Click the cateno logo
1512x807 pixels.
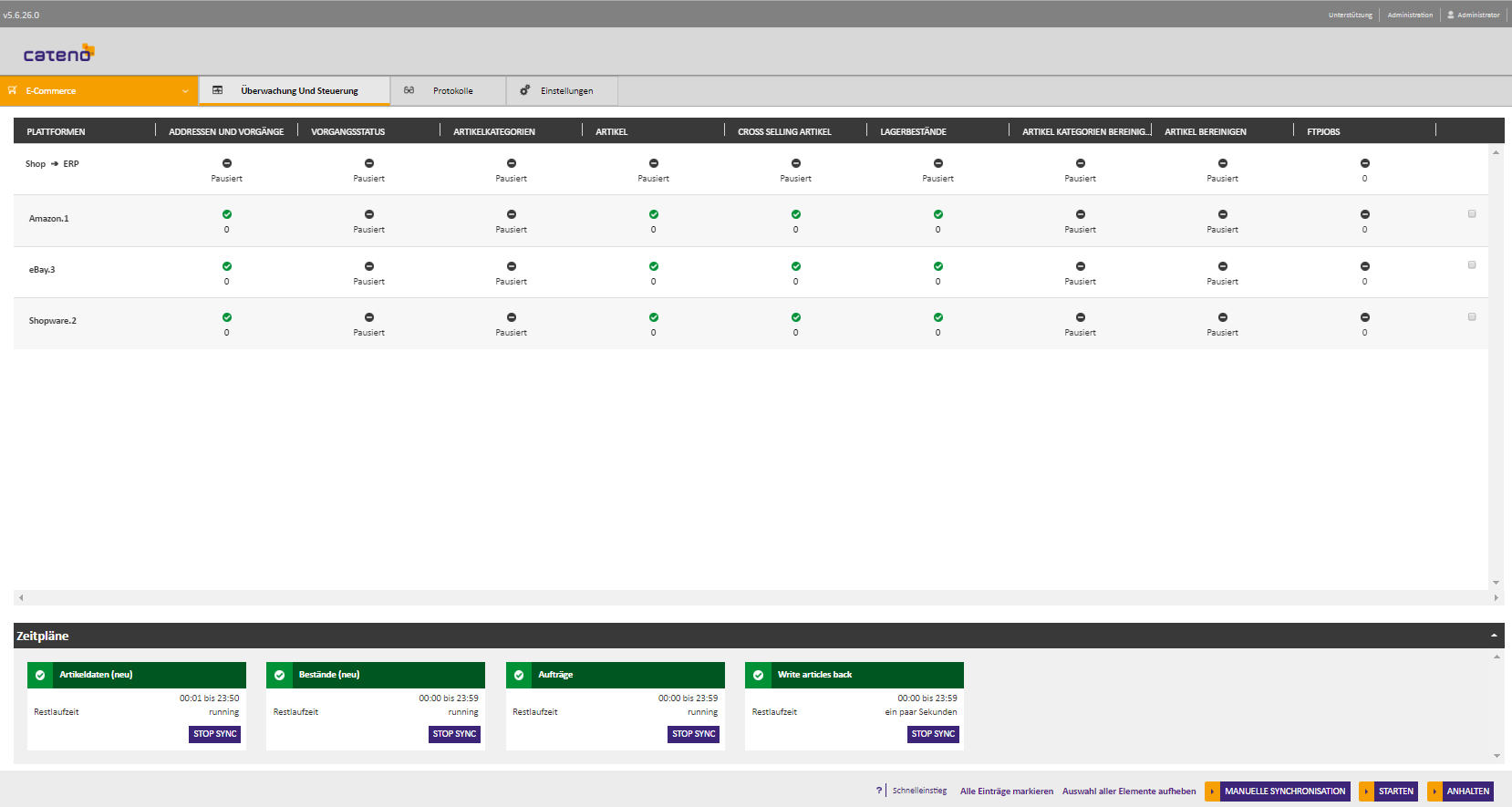click(x=58, y=54)
